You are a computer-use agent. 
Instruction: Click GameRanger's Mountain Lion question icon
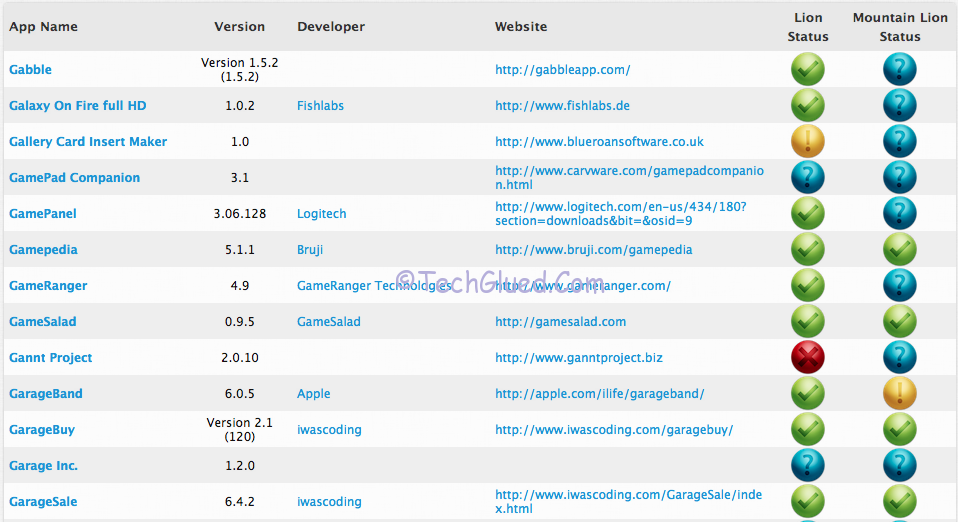point(899,285)
